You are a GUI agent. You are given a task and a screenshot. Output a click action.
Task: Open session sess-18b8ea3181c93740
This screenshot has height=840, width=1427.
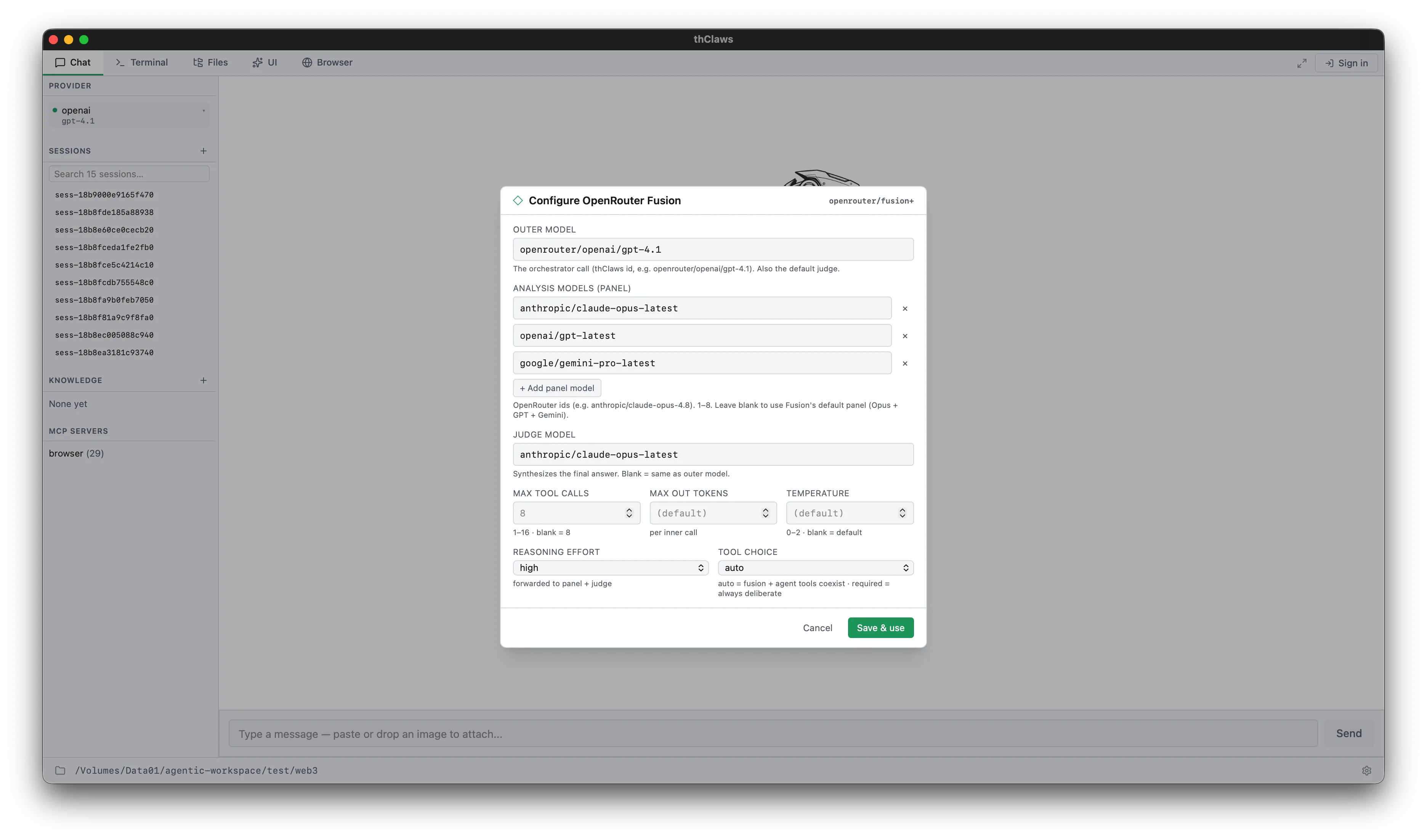(x=104, y=352)
